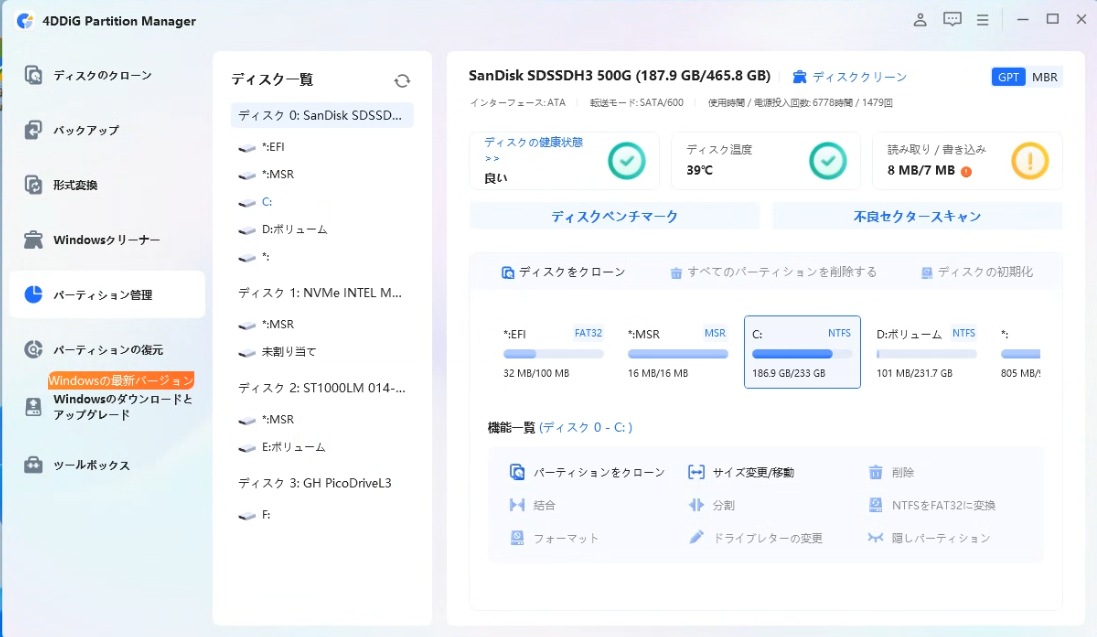Viewport: 1097px width, 637px height.
Task: Select the 805 MB partition card
Action: [1020, 352]
